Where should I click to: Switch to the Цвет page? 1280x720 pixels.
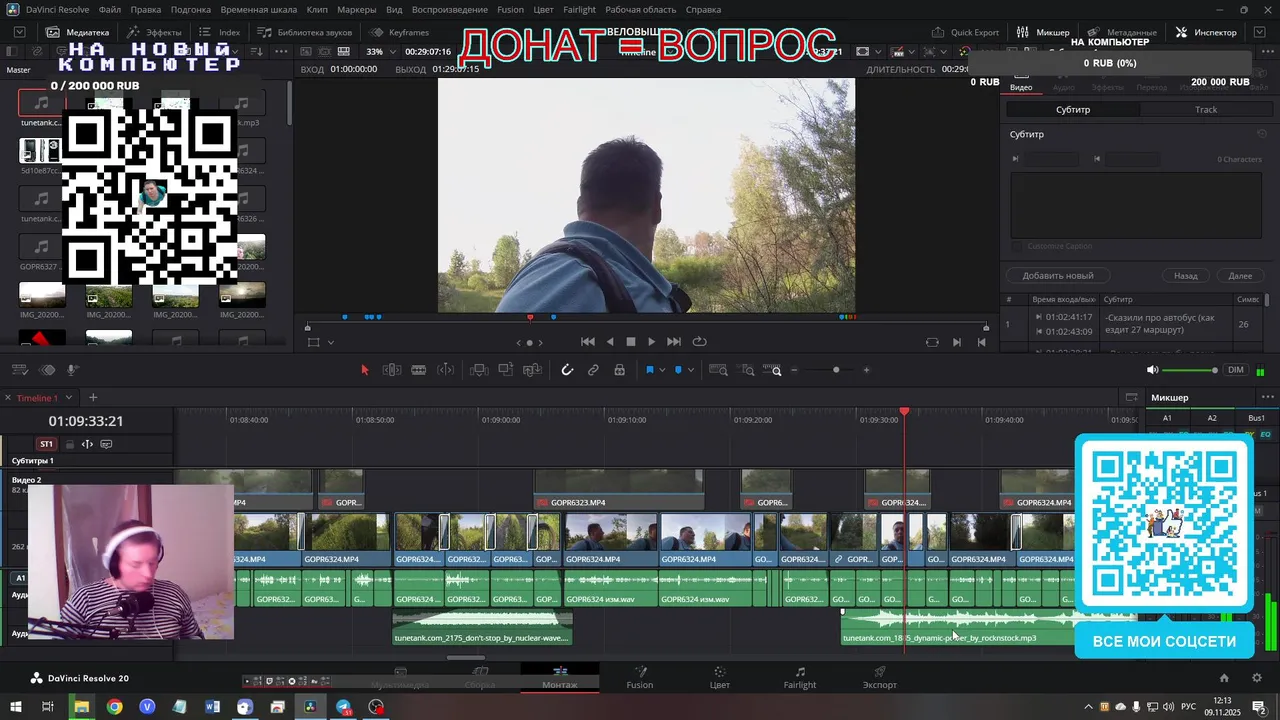tap(720, 678)
